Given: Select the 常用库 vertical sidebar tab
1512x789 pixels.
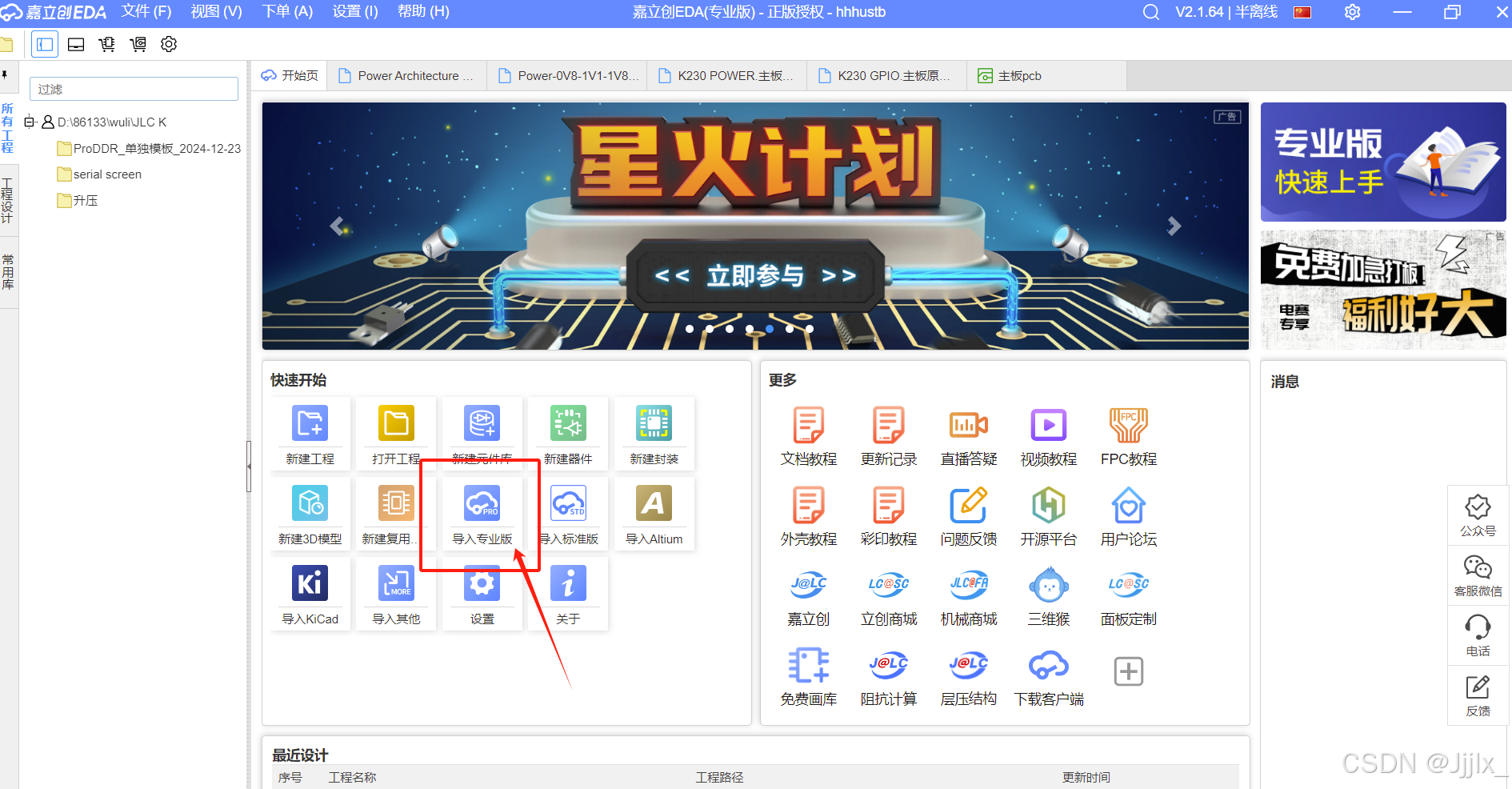Looking at the screenshot, I should (8, 272).
